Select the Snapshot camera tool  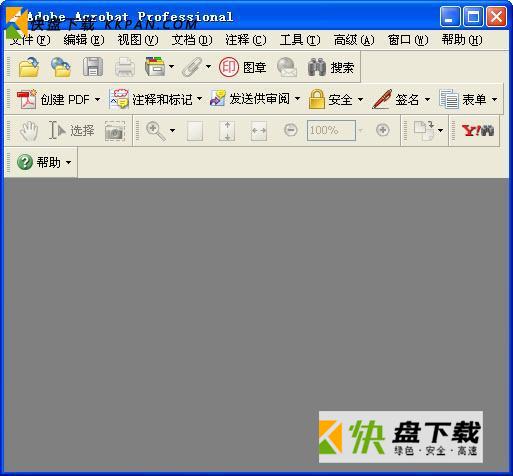[x=115, y=131]
